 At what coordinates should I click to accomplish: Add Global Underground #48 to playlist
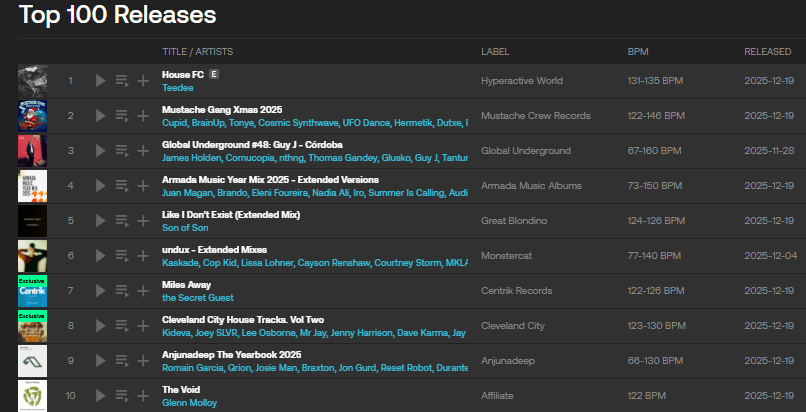coord(143,151)
